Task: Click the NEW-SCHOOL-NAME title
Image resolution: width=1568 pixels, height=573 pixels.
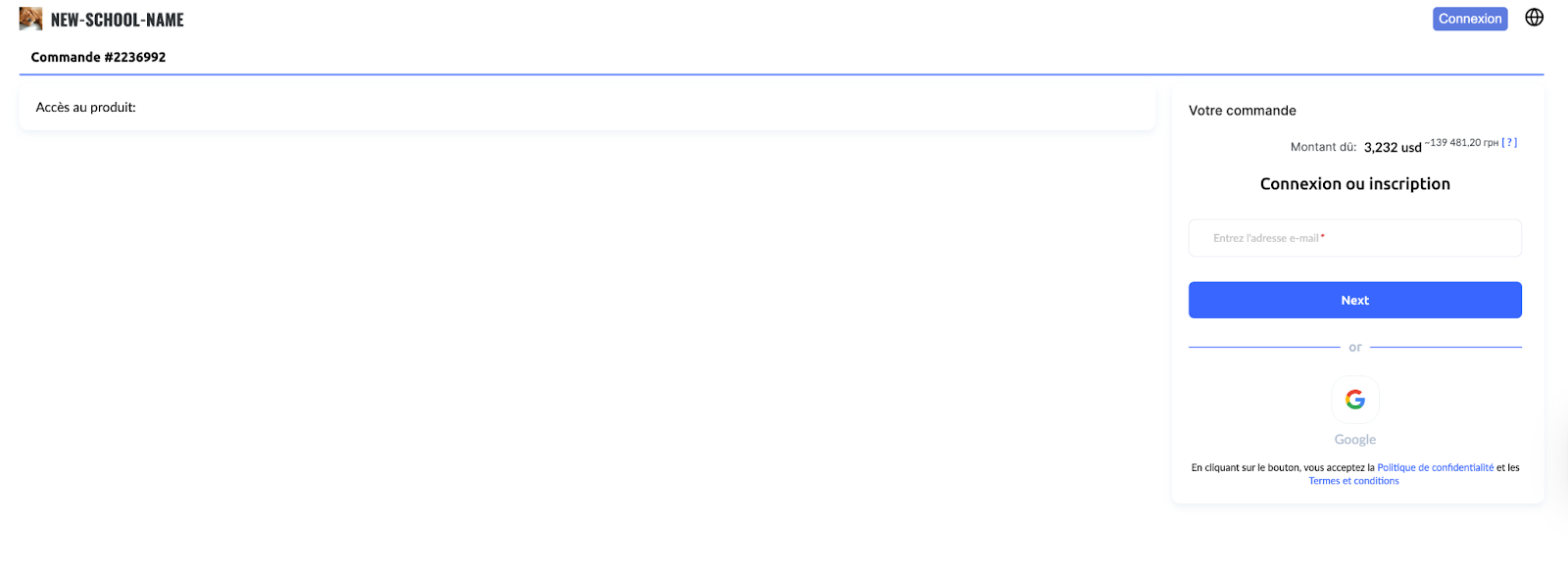Action: tap(118, 20)
